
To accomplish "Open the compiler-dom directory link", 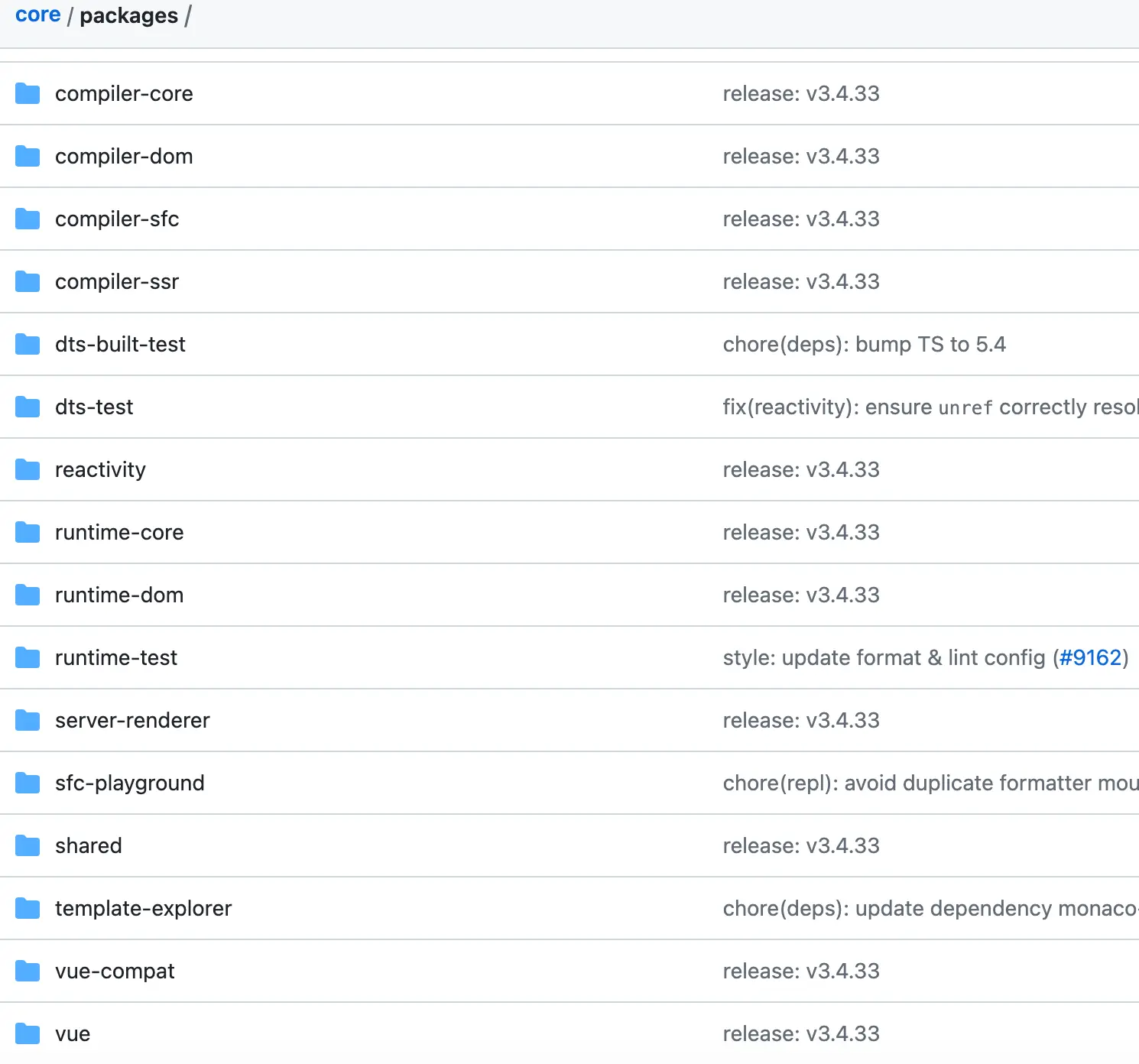I will pyautogui.click(x=124, y=156).
